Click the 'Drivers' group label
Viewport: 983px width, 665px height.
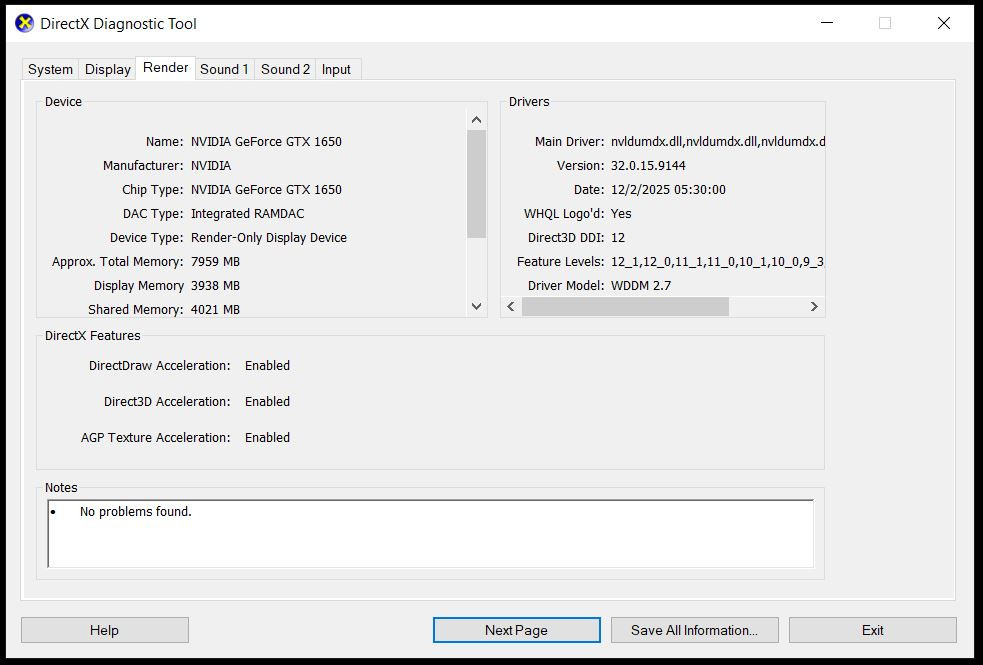[529, 102]
